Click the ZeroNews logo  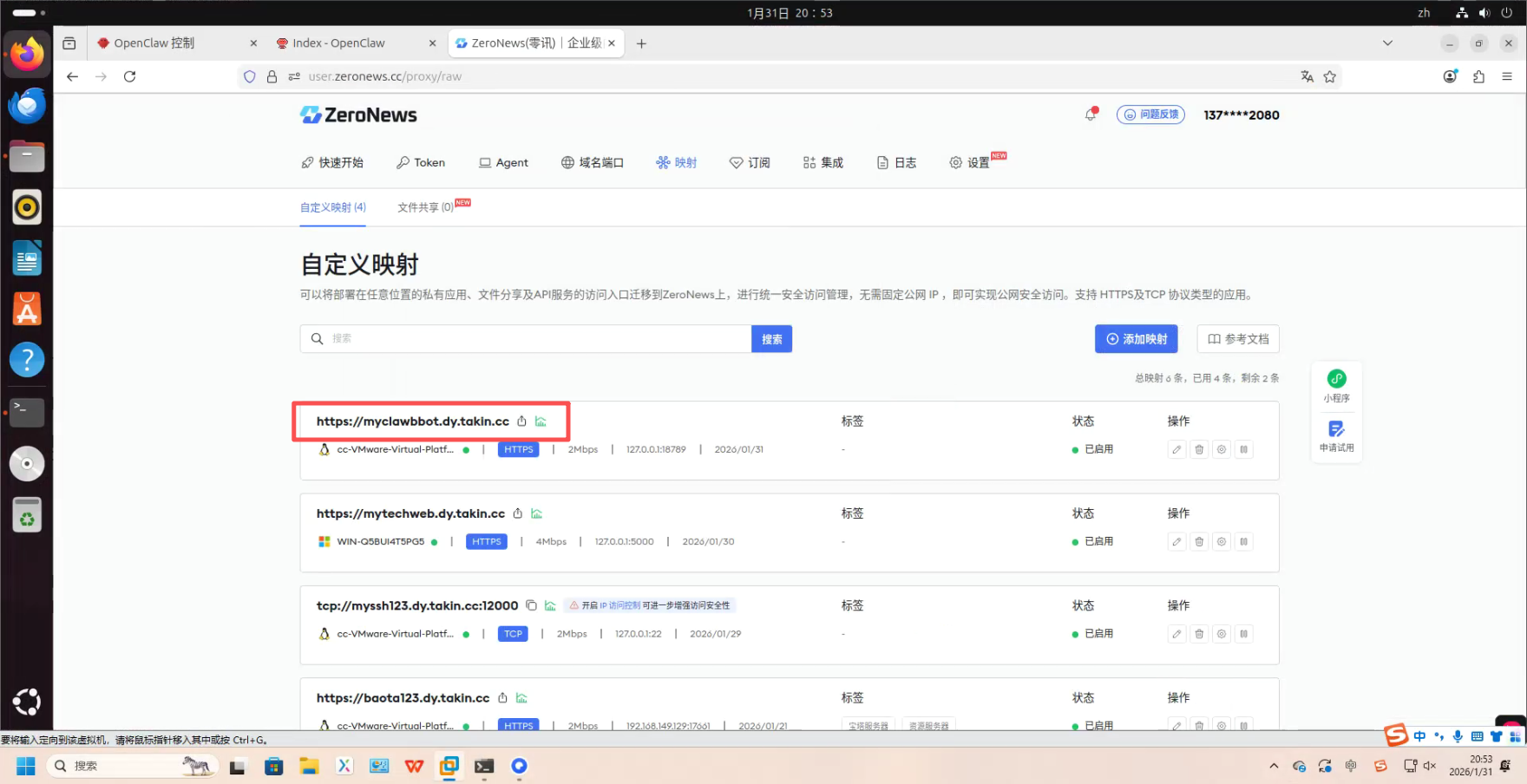(357, 114)
